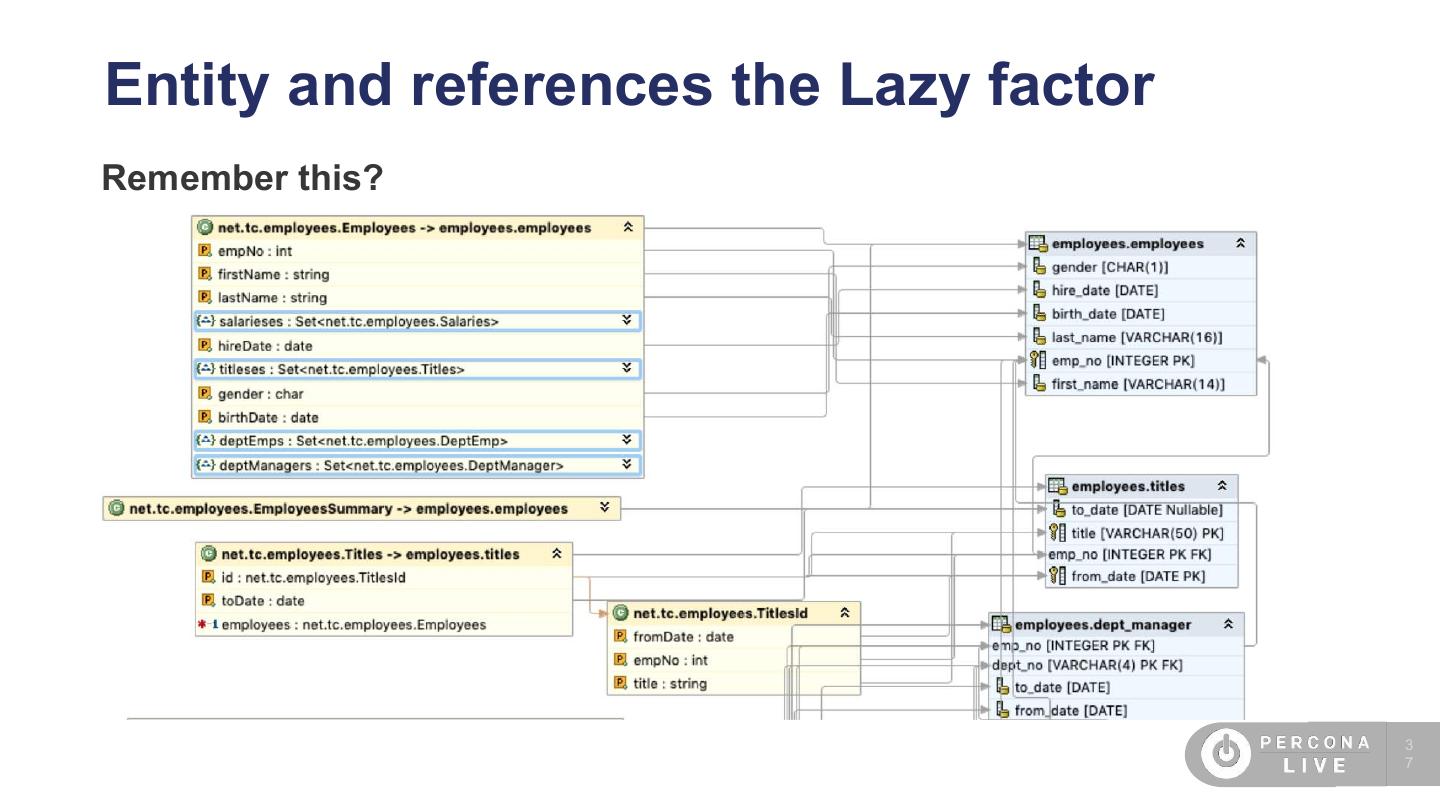Click the key icon beside title [VARCHAR(50) PK]

(1058, 533)
